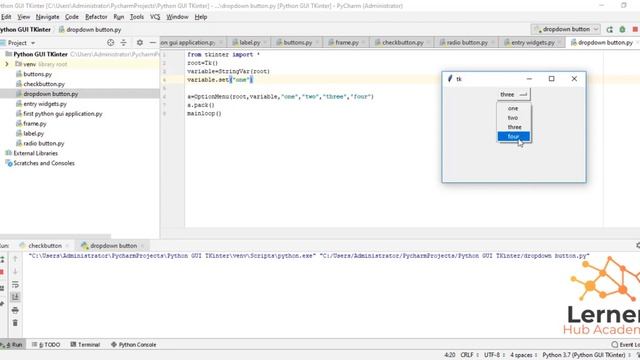Screen dimensions: 640x360
Task: Select 'four' in tk dropdown list
Action: pyautogui.click(x=513, y=136)
